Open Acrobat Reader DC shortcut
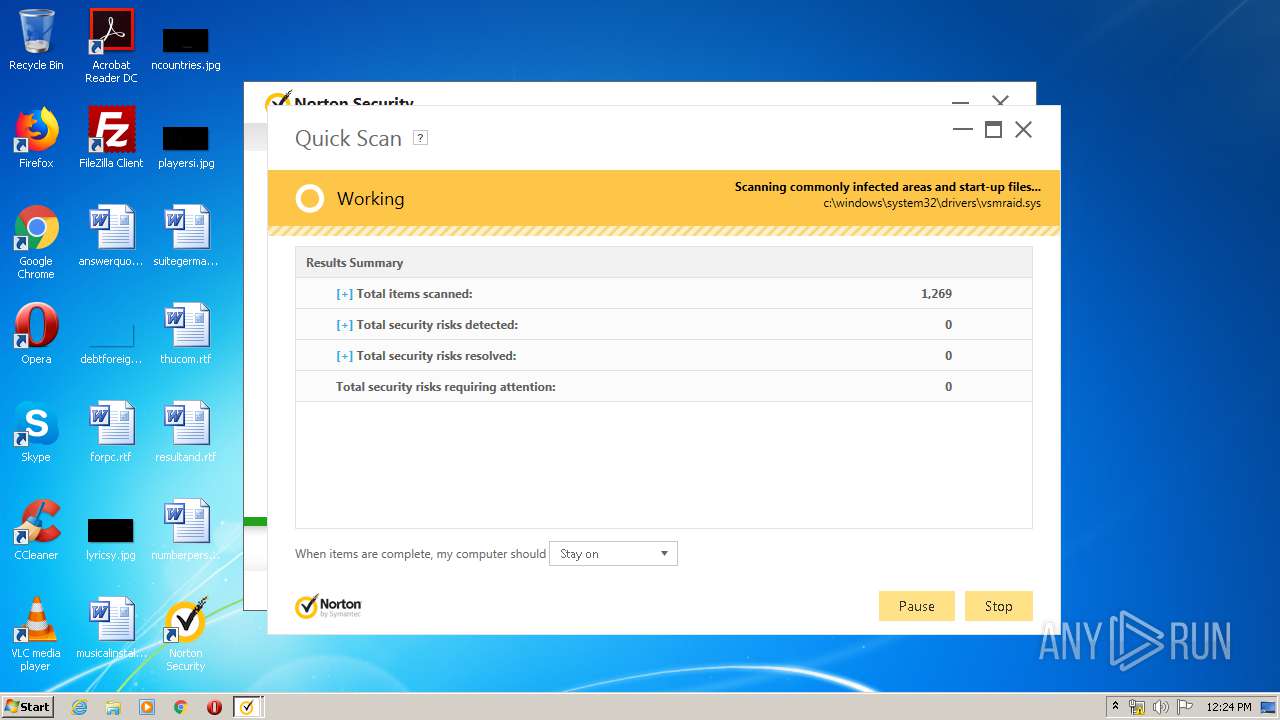 [111, 46]
